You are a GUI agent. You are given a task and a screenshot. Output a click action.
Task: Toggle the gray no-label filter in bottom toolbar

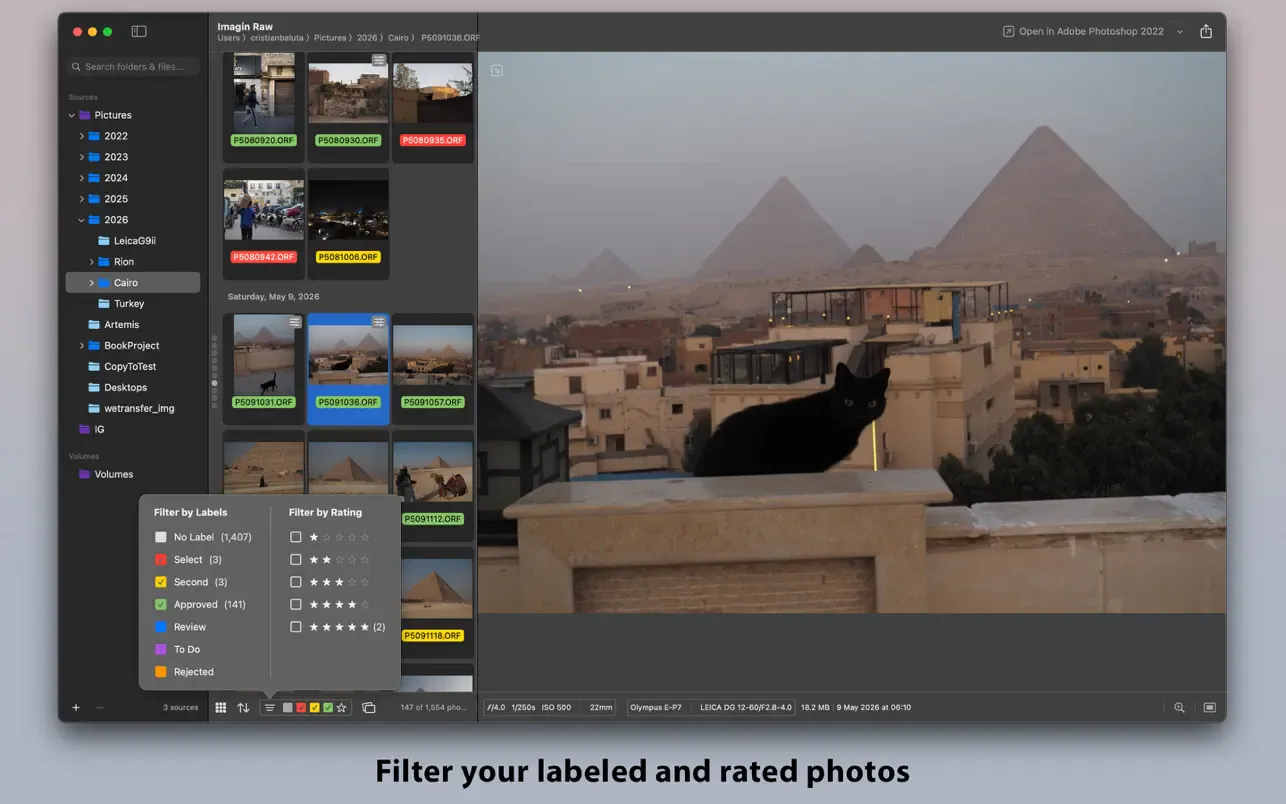click(x=288, y=708)
